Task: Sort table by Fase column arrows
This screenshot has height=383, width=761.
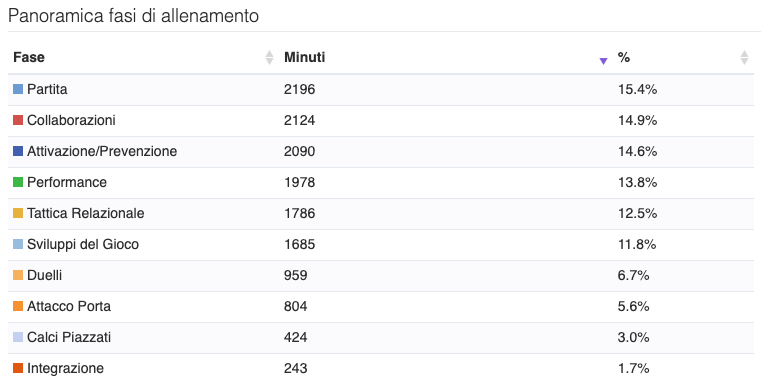Action: [269, 57]
